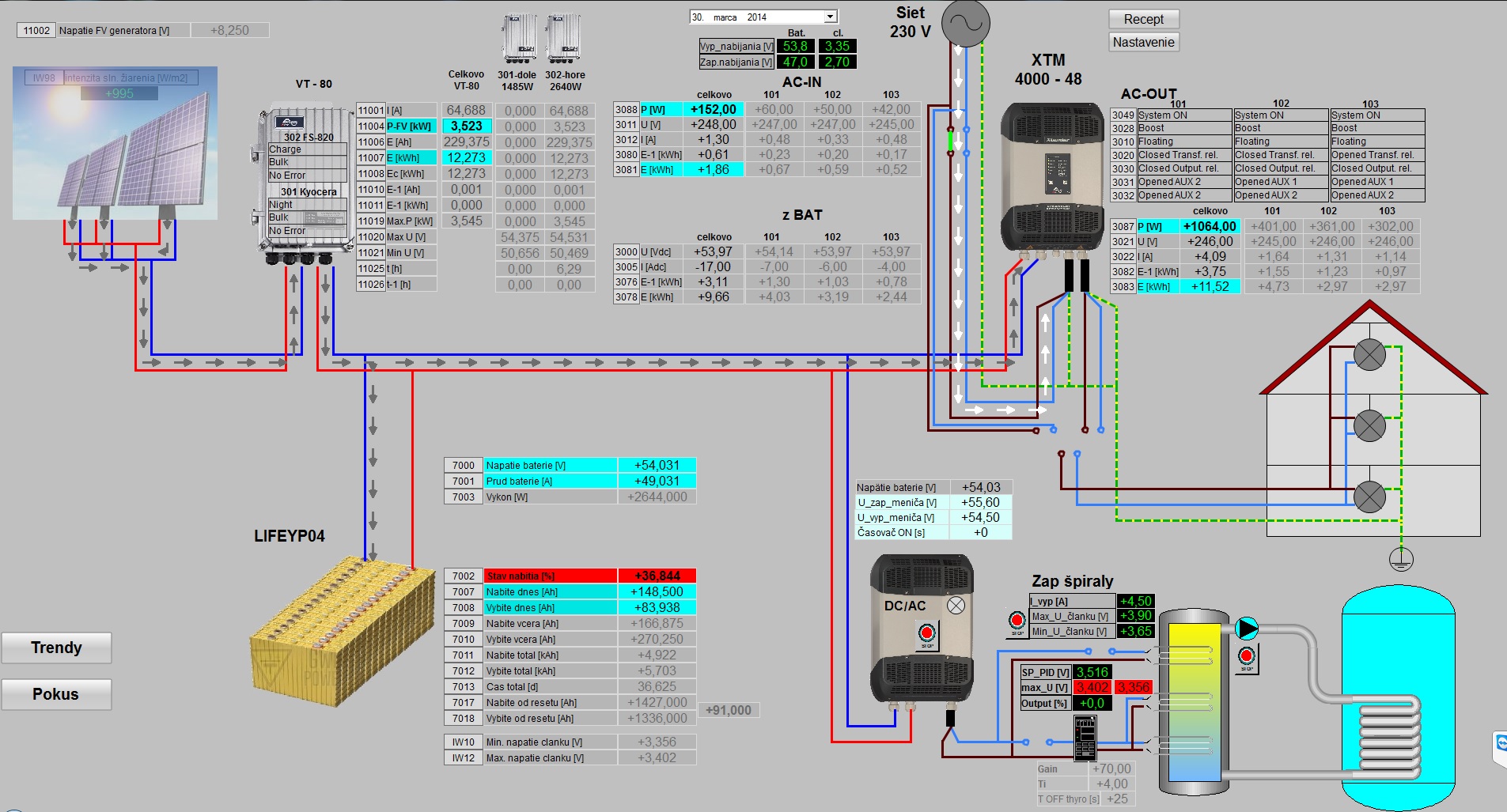Click the earth ground symbol below house
Screen dimensions: 1507x812
point(1401,558)
